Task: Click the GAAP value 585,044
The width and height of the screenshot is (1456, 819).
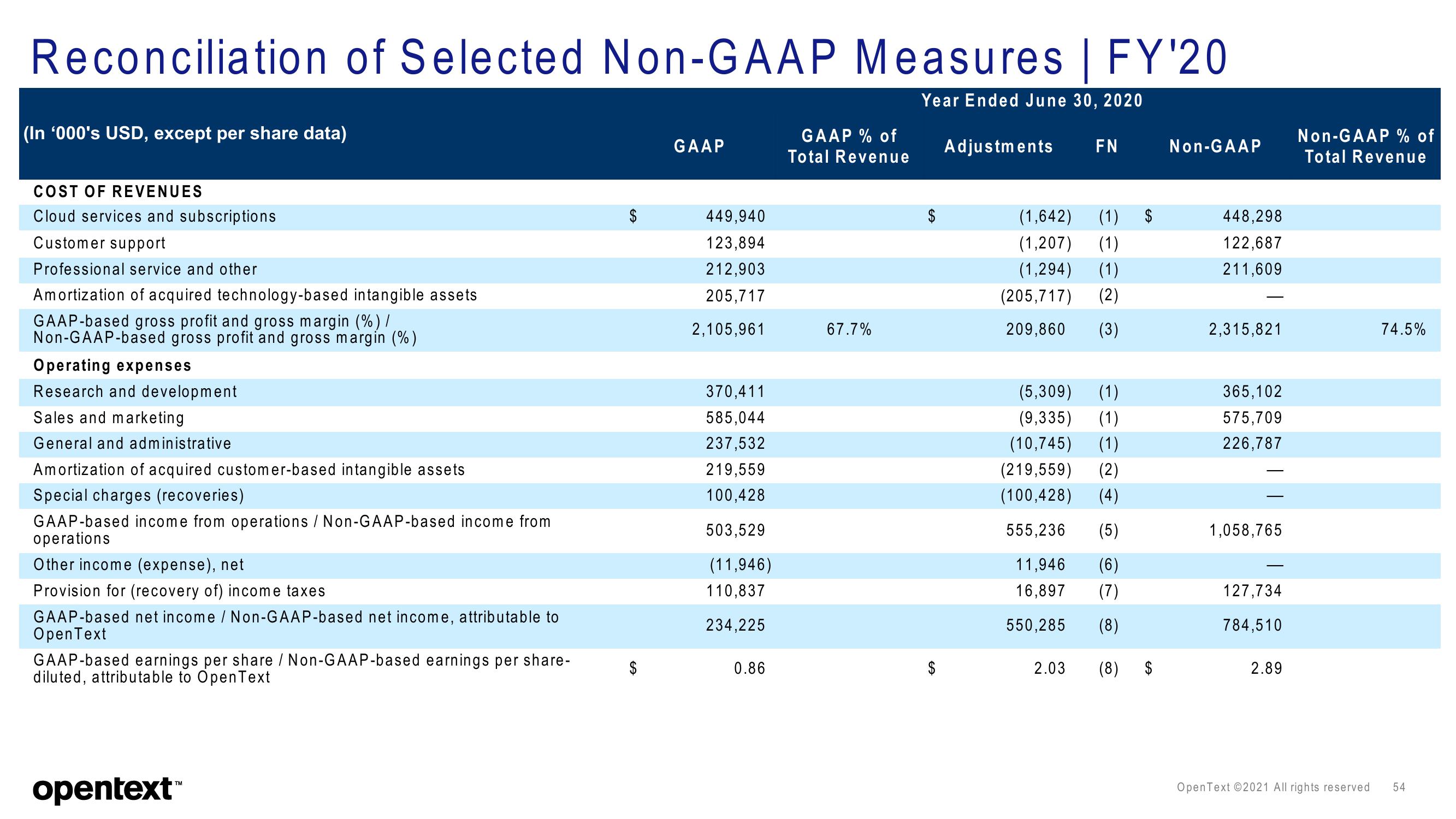Action: (x=736, y=418)
